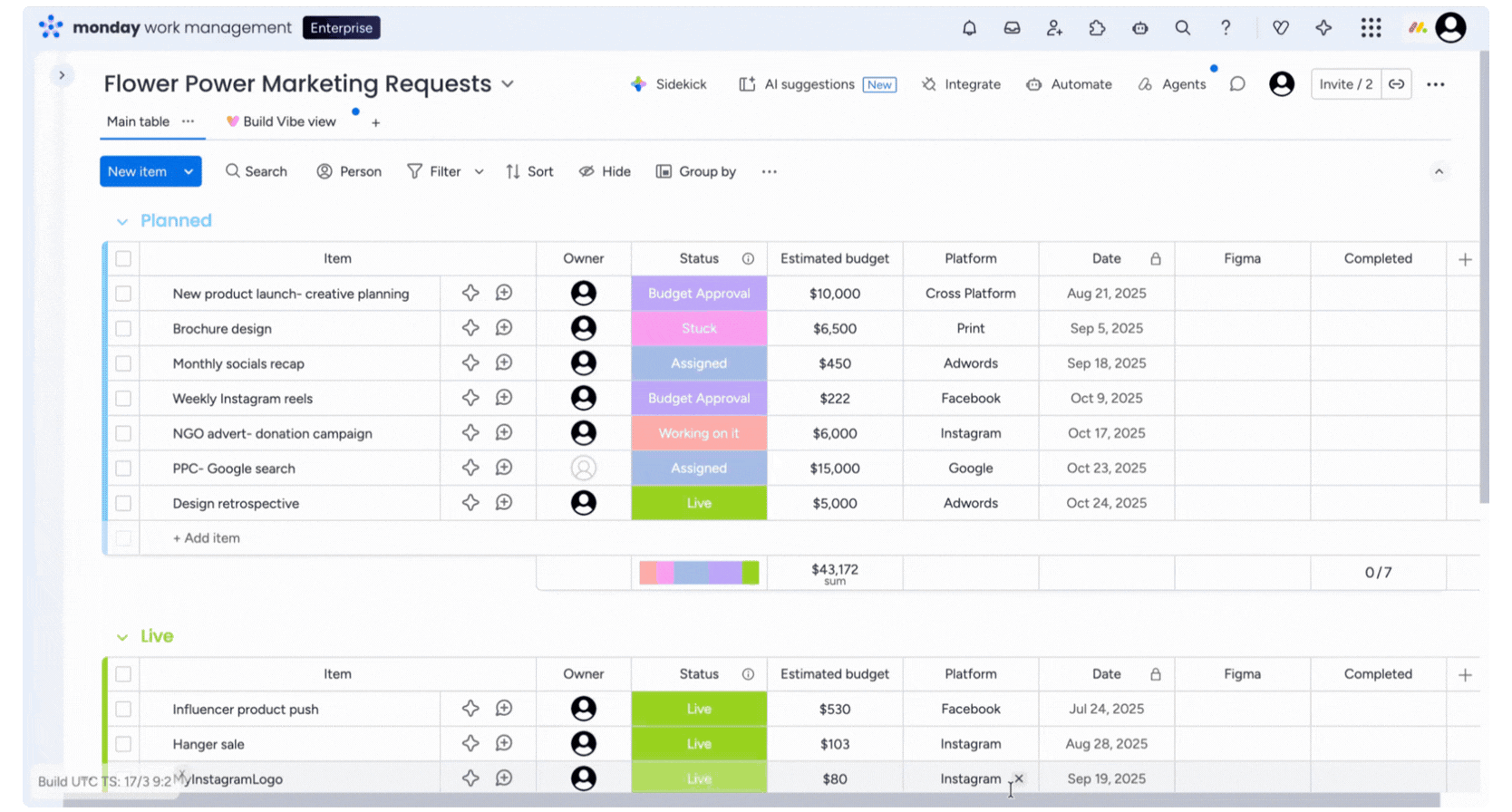Screen dimensions: 1512x812
Task: Open updates conversation for Brochure design
Action: point(504,328)
